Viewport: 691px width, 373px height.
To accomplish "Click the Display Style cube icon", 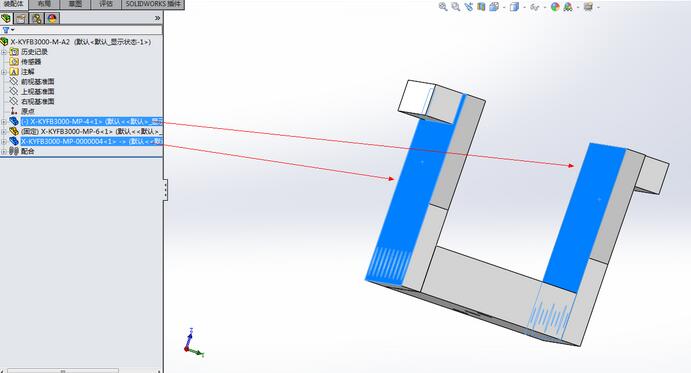I will (514, 7).
